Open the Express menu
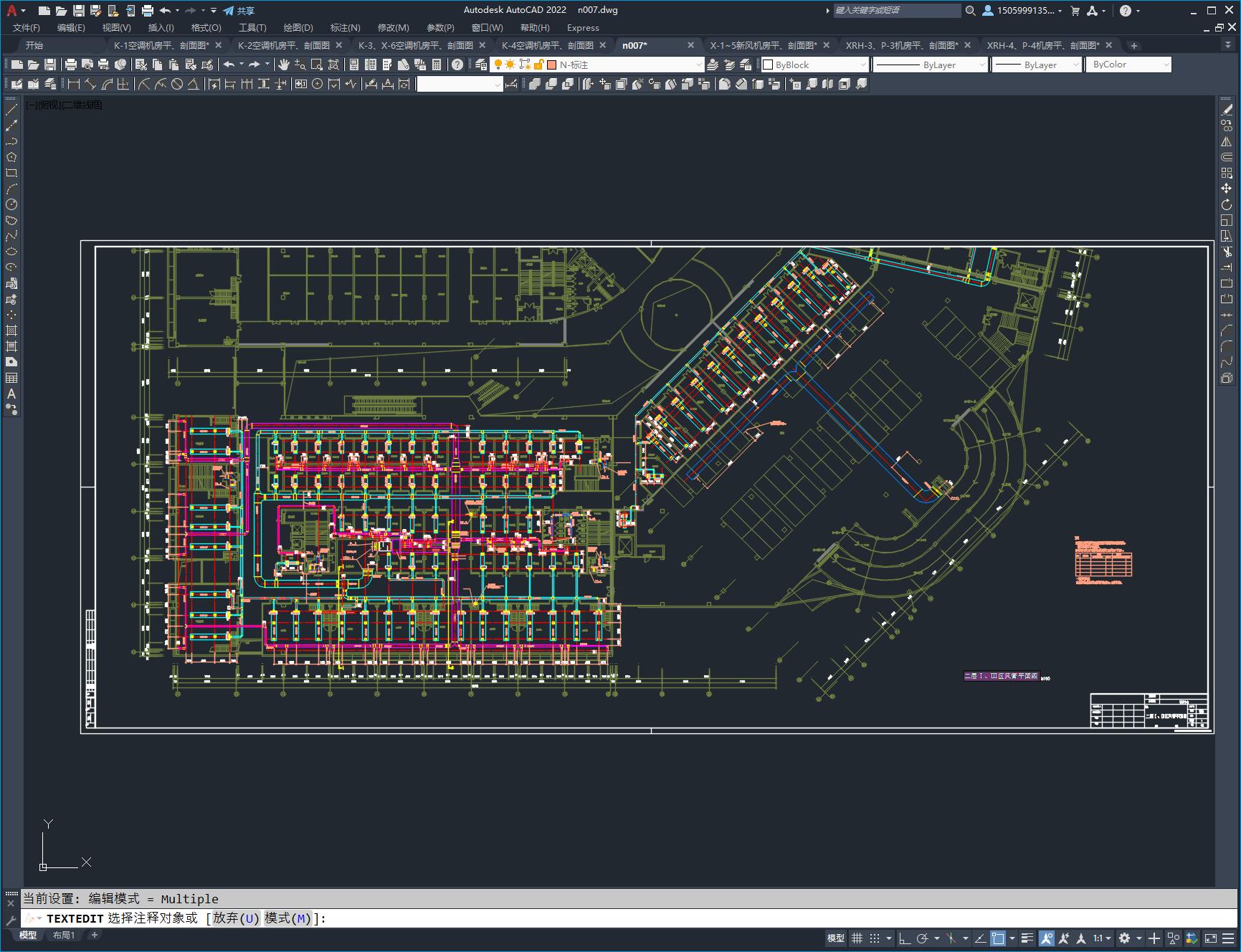The image size is (1241, 952). (583, 28)
